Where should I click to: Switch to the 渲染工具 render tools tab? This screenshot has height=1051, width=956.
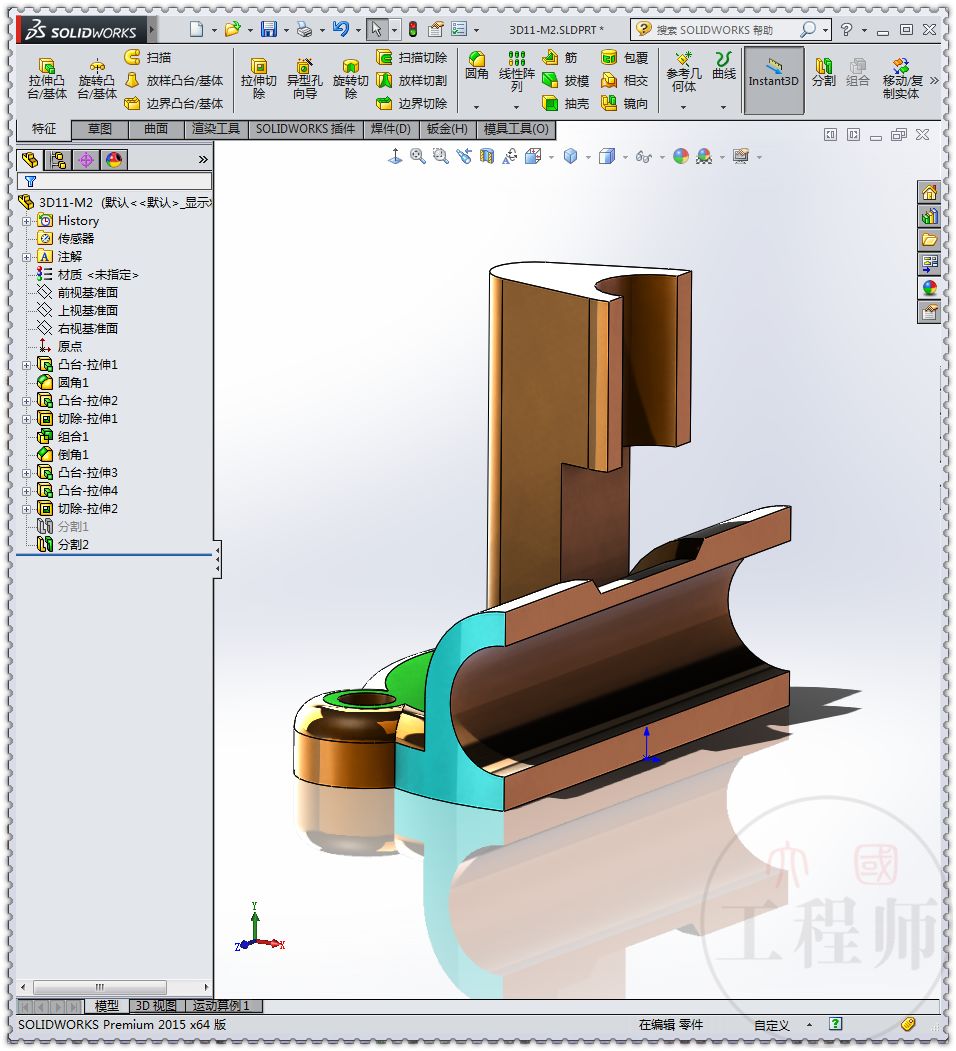pos(216,129)
